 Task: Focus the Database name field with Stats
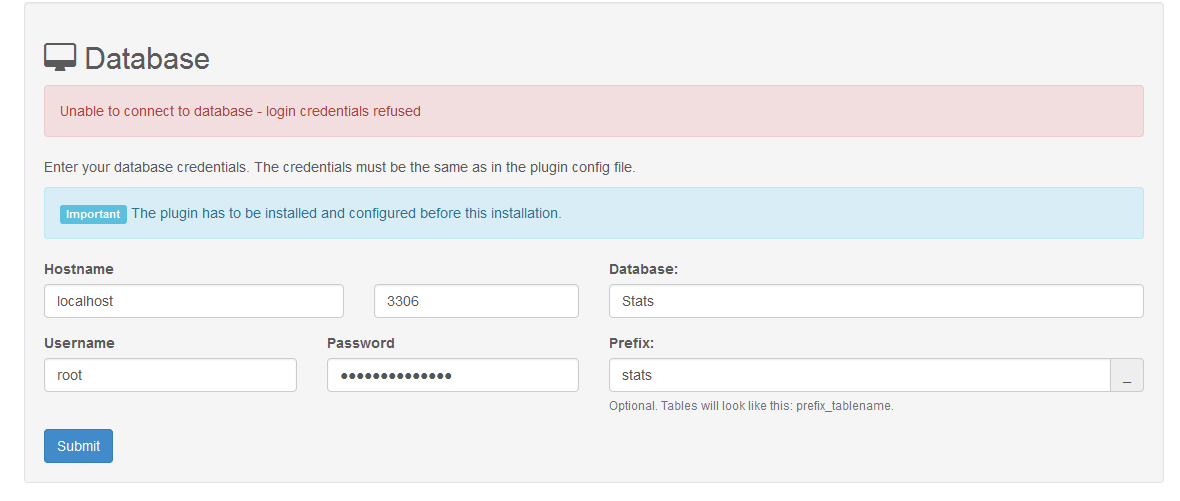[x=876, y=301]
